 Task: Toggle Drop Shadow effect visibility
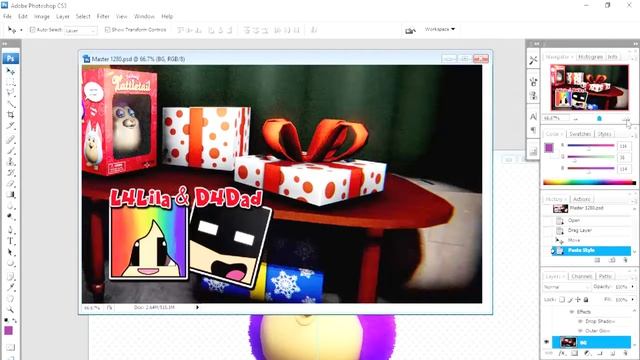pos(580,321)
